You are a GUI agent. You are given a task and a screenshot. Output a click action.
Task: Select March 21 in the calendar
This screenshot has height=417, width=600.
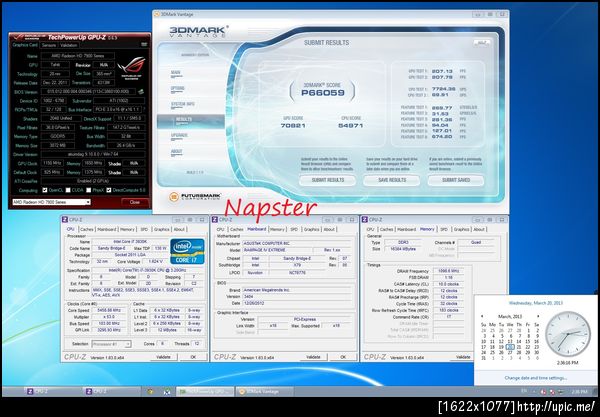pyautogui.click(x=519, y=347)
